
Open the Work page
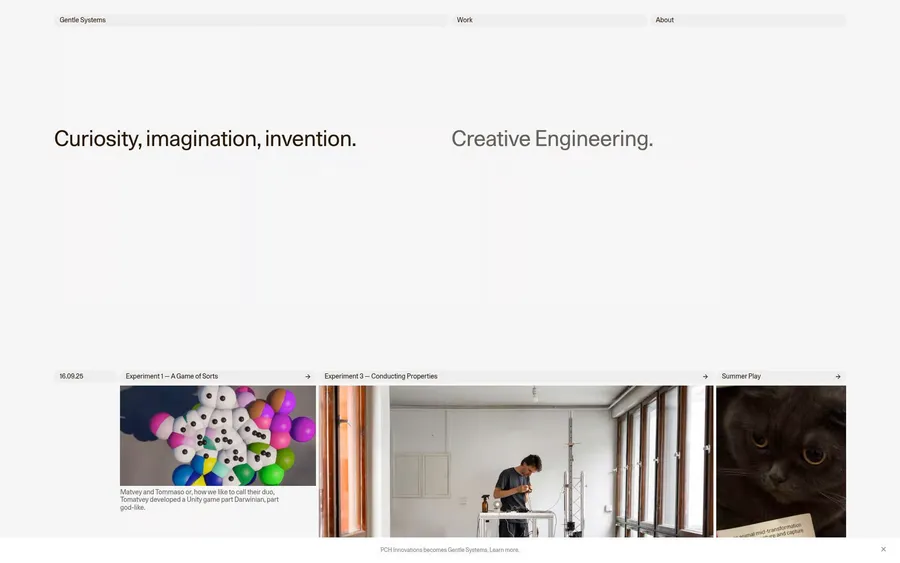[x=465, y=20]
